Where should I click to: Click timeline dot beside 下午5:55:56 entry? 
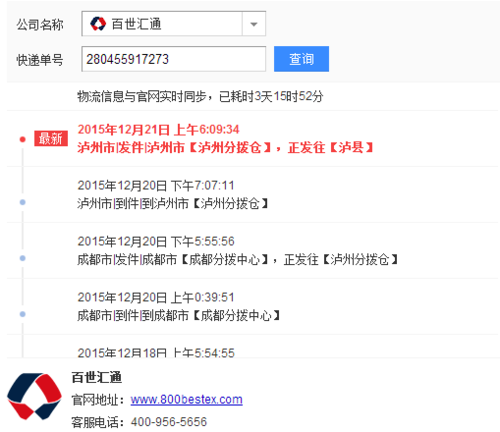tap(22, 258)
